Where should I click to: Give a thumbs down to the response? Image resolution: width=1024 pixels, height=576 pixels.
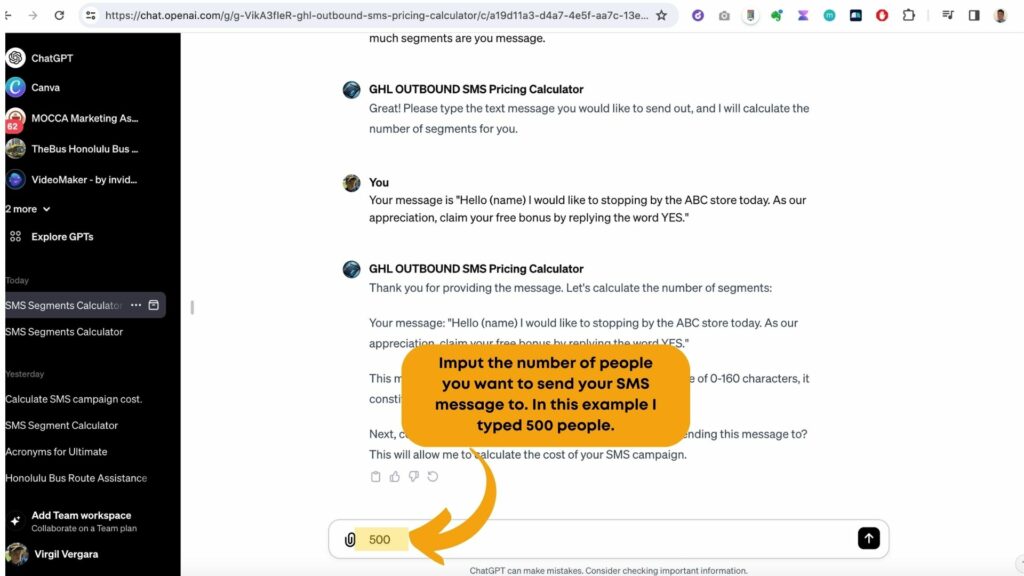413,477
